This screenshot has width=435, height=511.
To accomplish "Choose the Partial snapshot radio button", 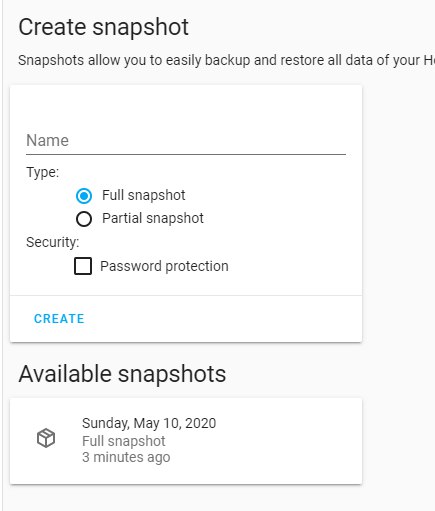I will click(84, 219).
